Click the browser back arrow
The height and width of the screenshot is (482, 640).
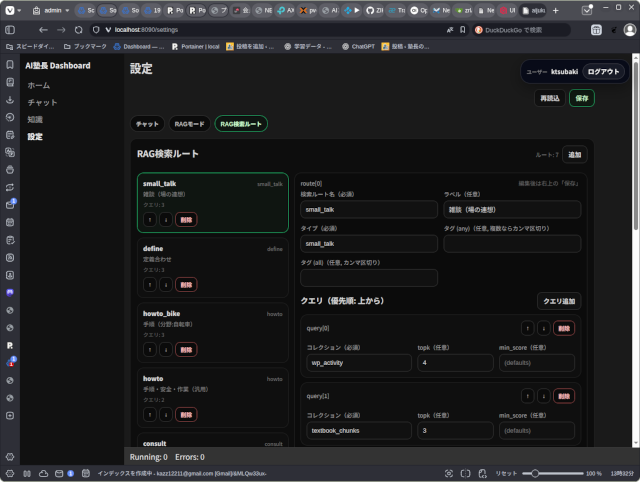(35, 30)
